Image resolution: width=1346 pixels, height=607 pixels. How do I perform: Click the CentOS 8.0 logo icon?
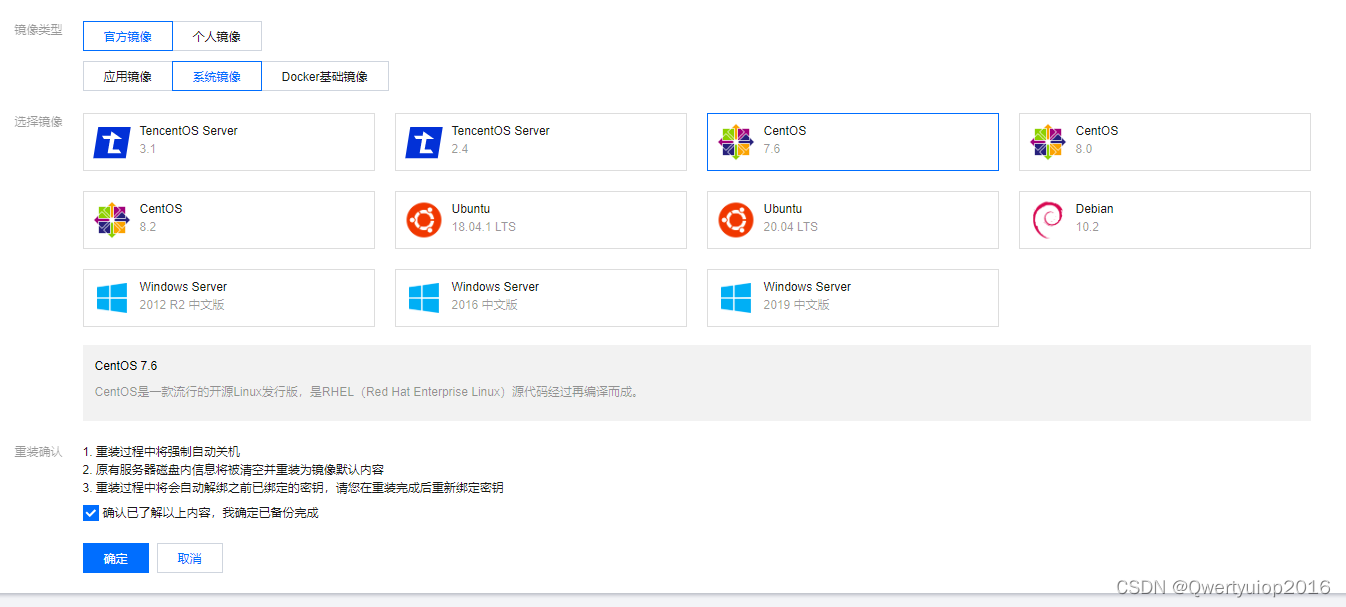1047,142
